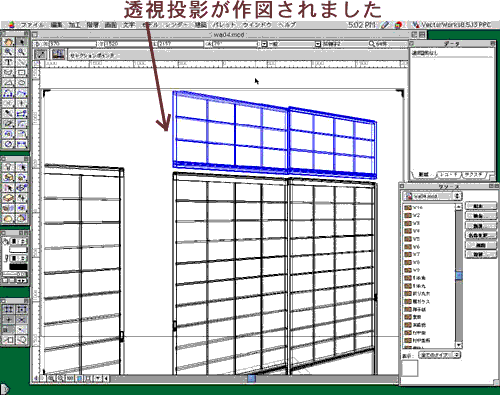
Task: Activate the Zoom In magnifier tool
Action: pos(8,52)
